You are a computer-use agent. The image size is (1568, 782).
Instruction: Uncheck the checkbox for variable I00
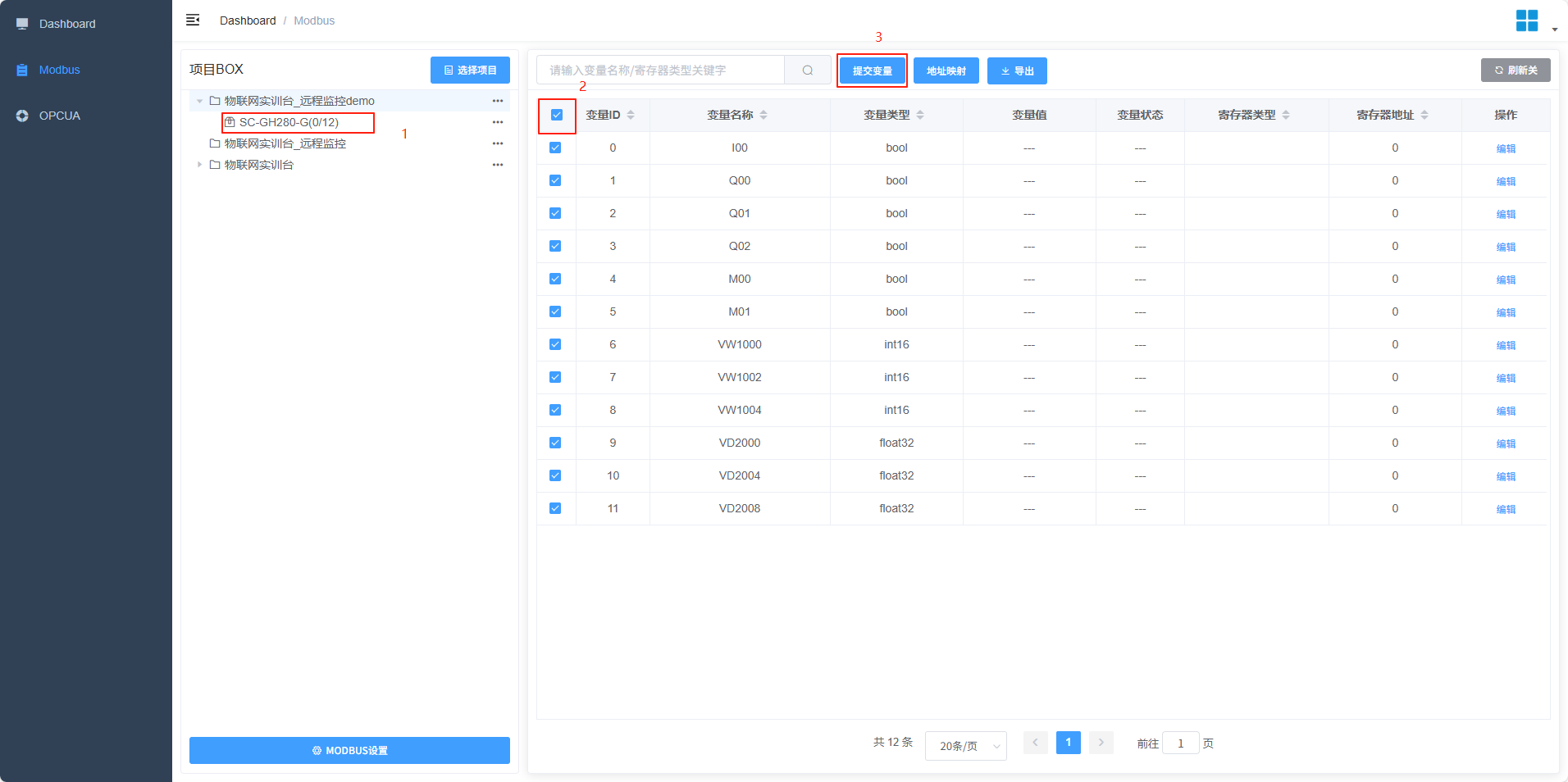(x=555, y=148)
